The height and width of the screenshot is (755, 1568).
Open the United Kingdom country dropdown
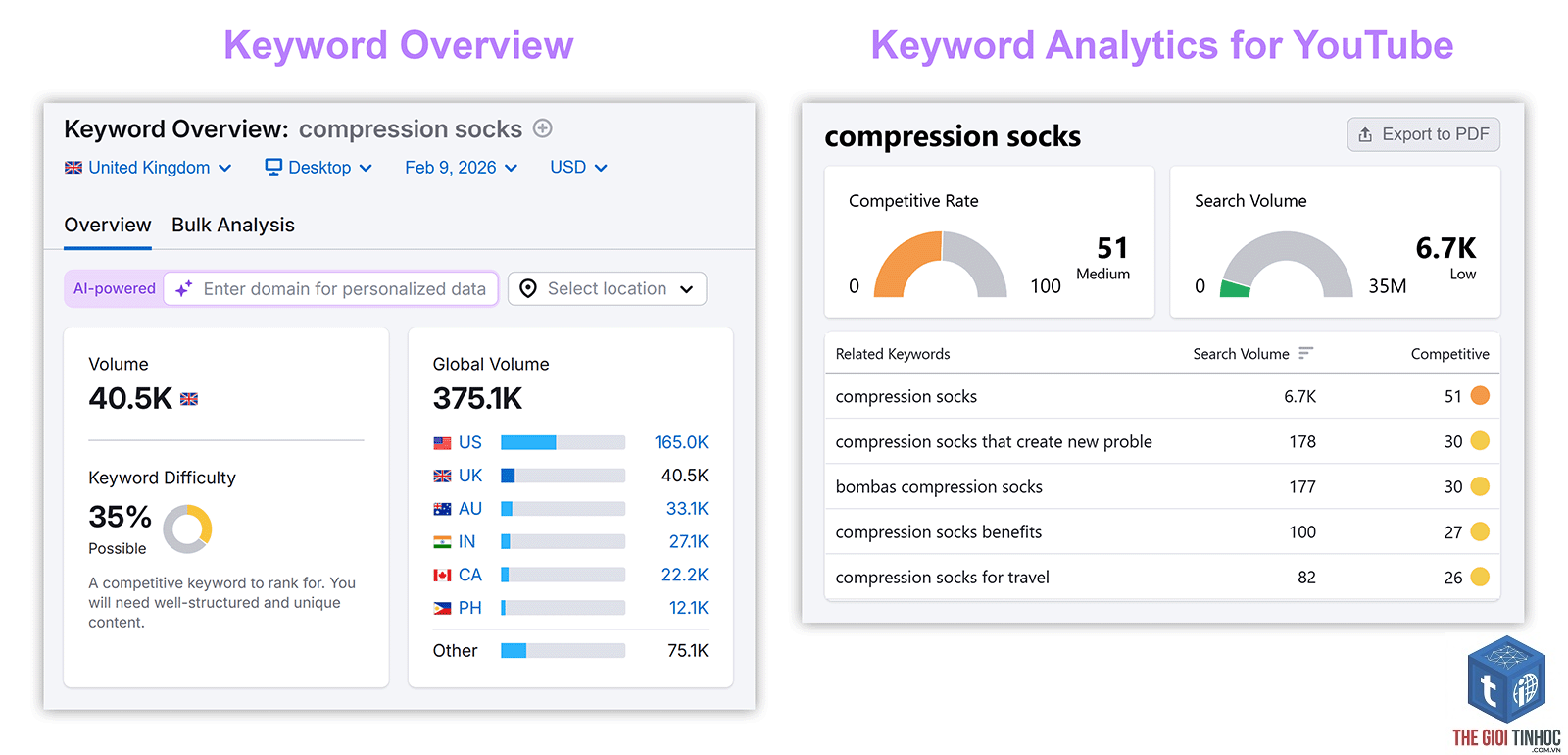coord(148,168)
